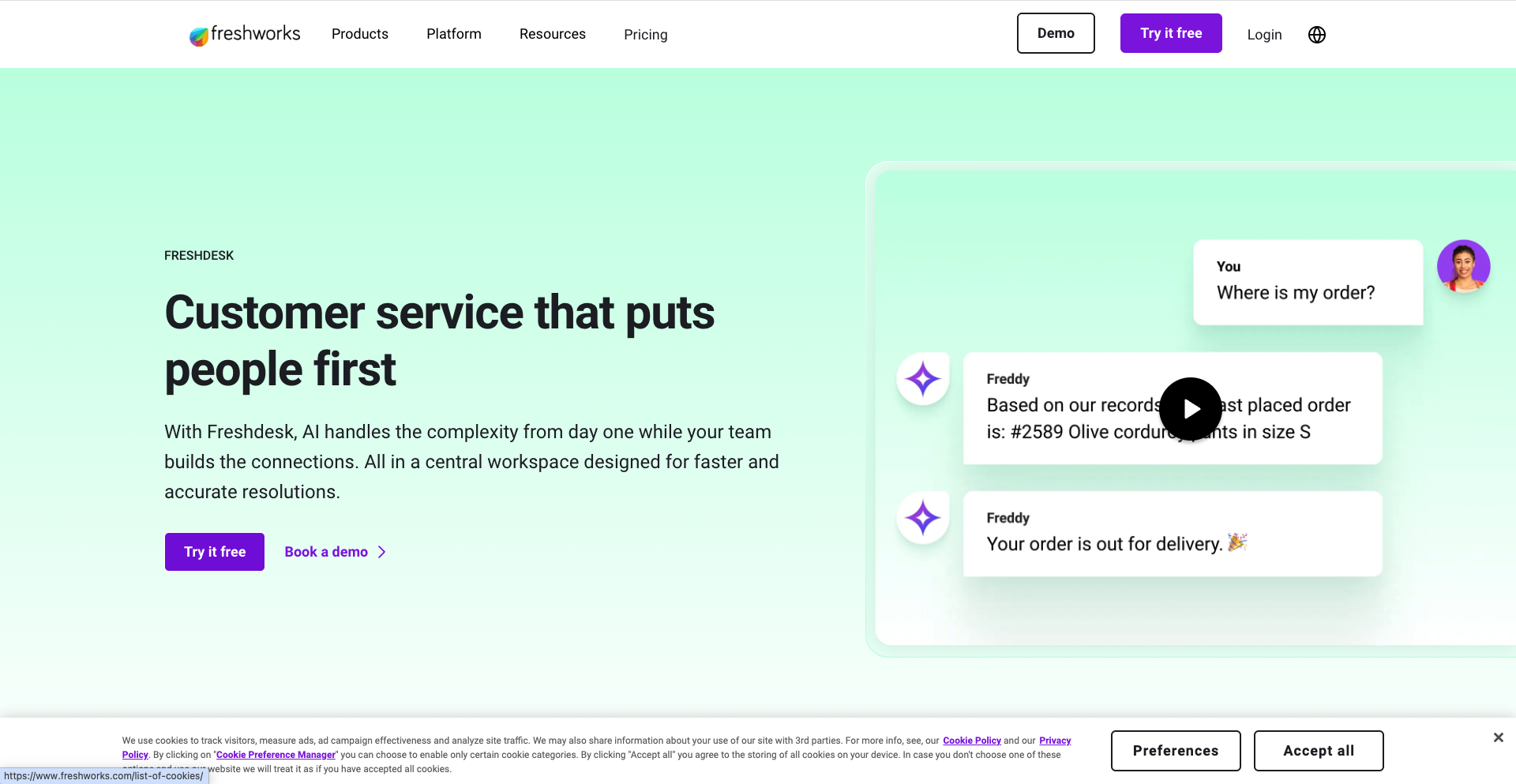Open the Products menu

click(x=359, y=34)
